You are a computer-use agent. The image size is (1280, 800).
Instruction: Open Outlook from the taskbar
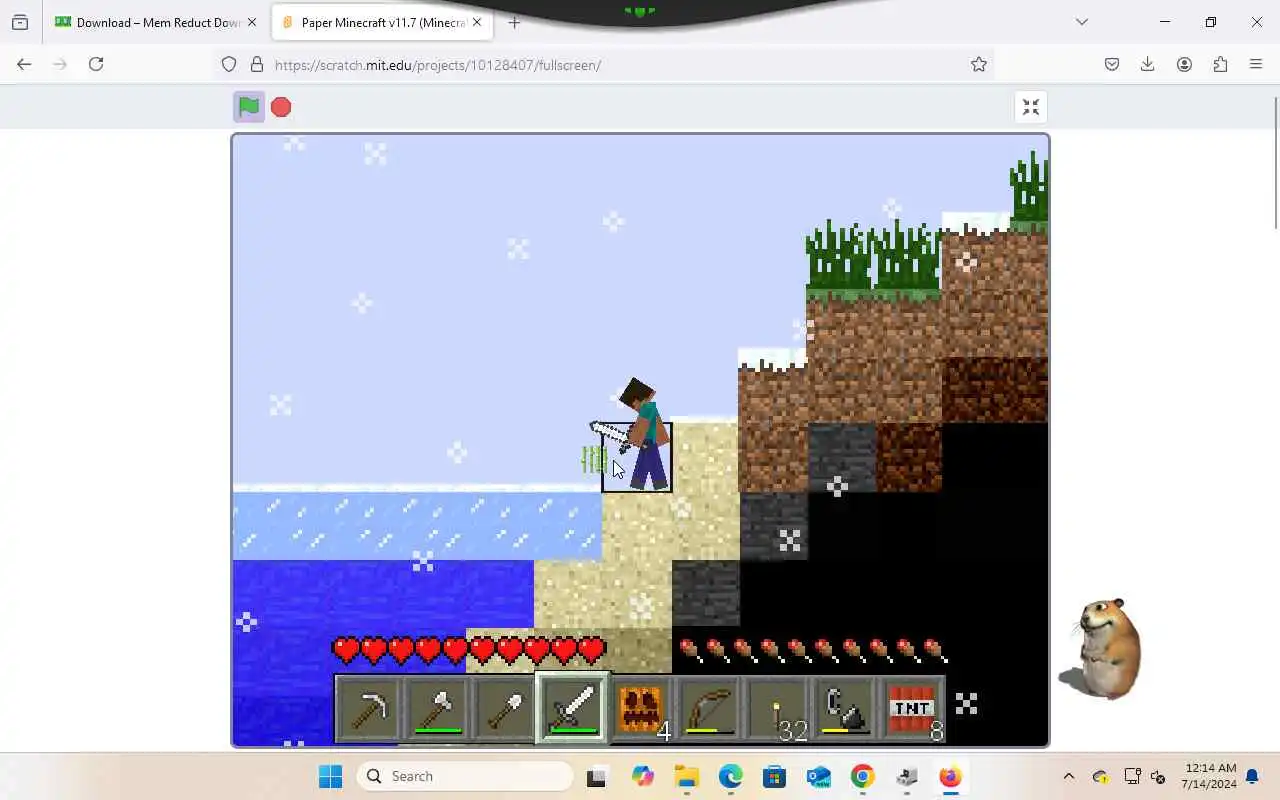pos(819,776)
